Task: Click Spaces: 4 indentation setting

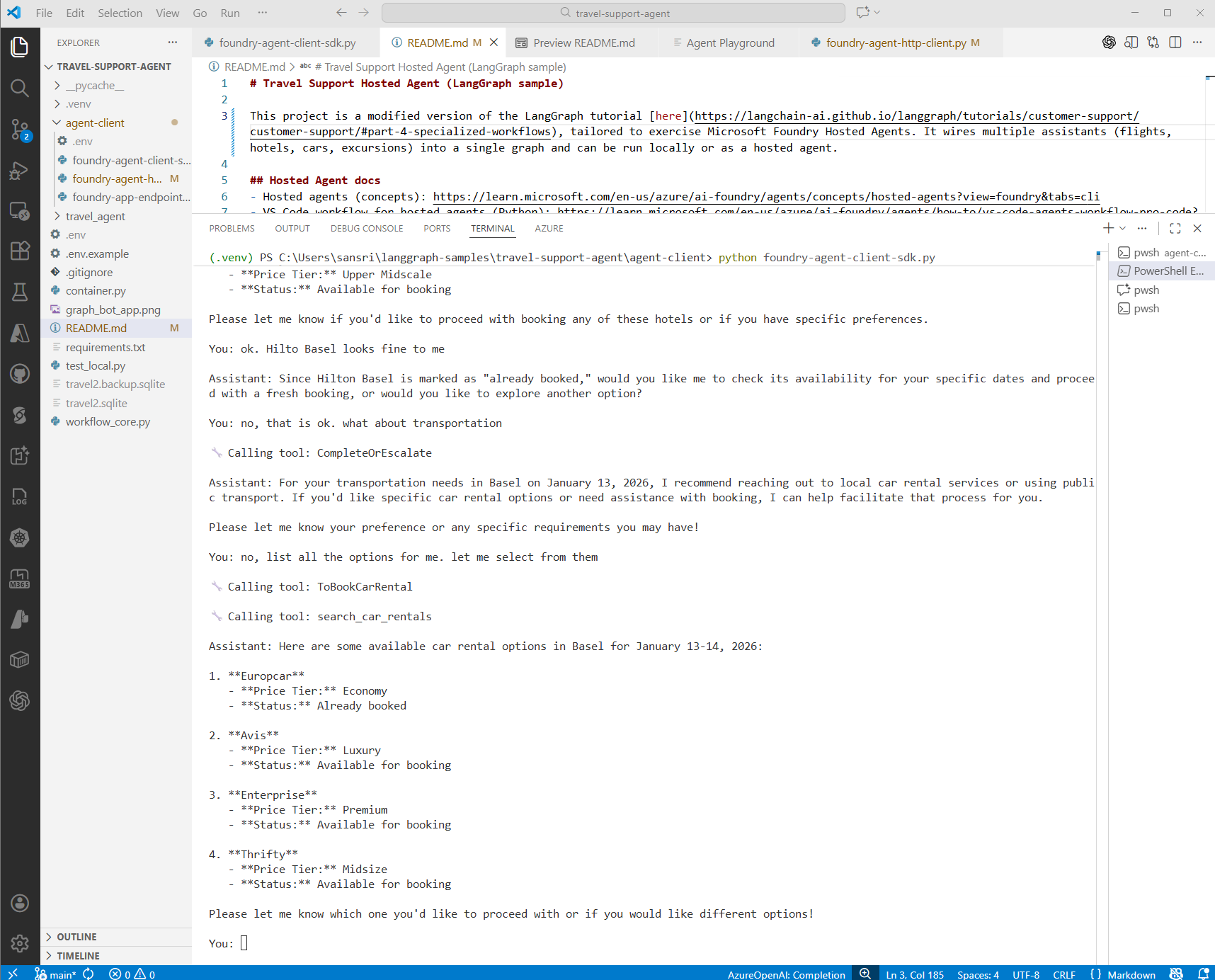Action: (978, 974)
